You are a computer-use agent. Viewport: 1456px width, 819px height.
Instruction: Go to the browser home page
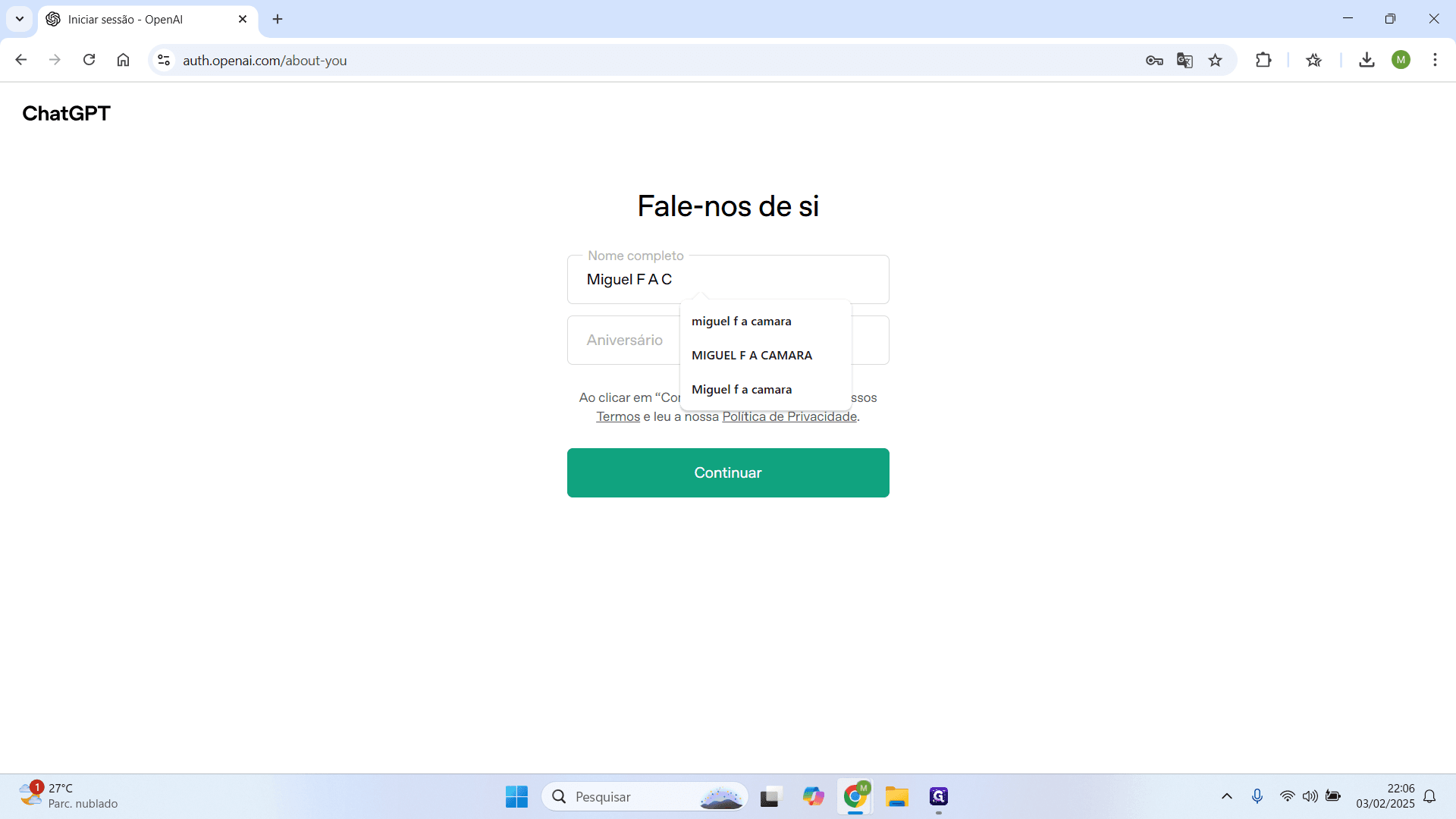click(x=123, y=60)
